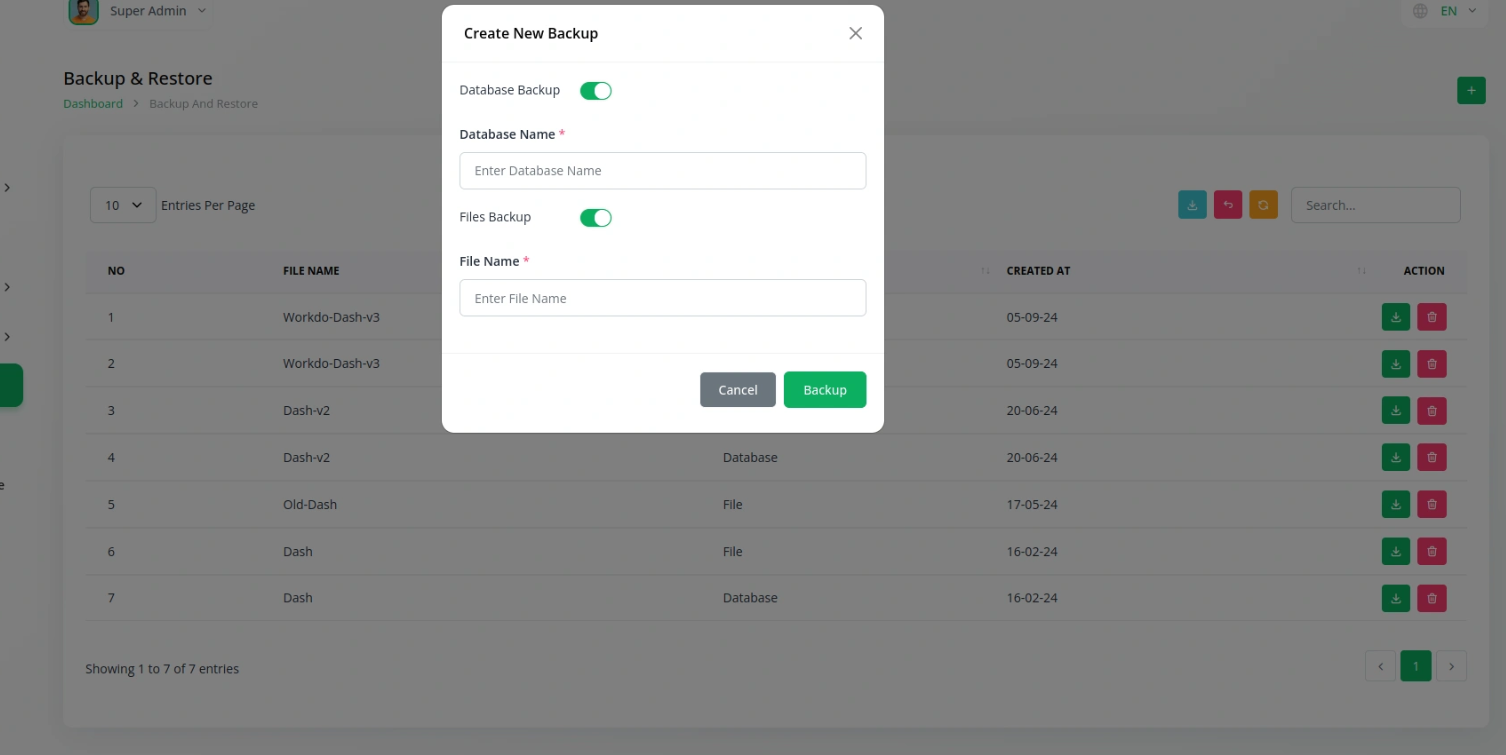Viewport: 1506px width, 755px height.
Task: Delete Dash backup in row 7
Action: (1432, 598)
